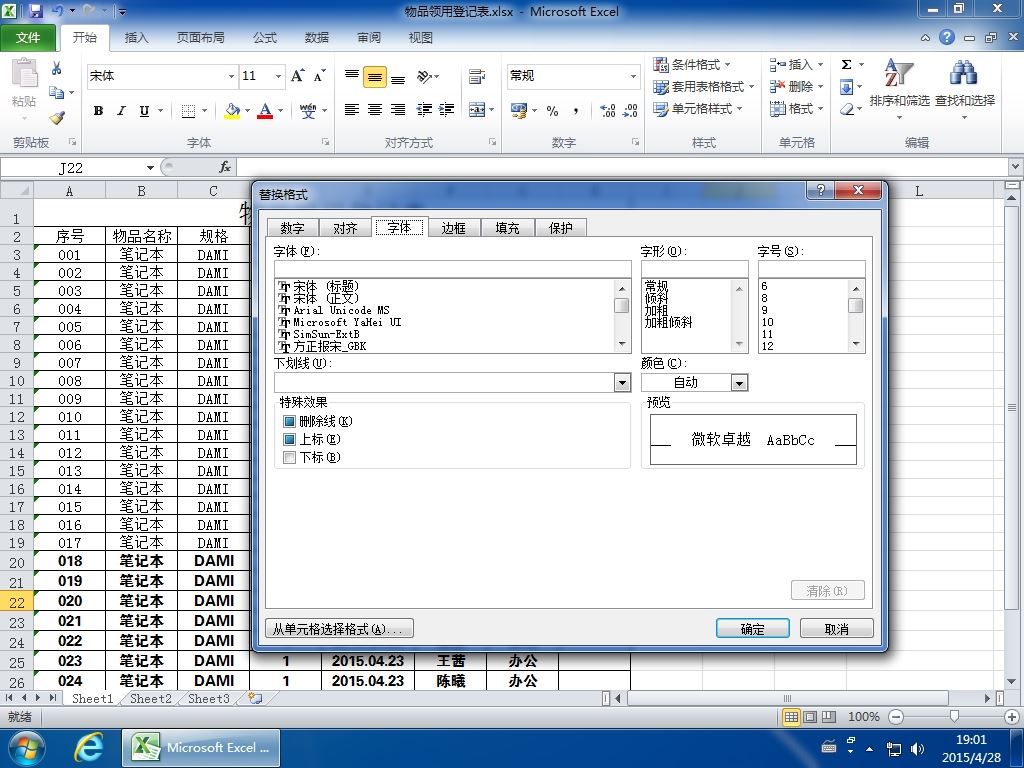Click the 确定 OK button

752,629
